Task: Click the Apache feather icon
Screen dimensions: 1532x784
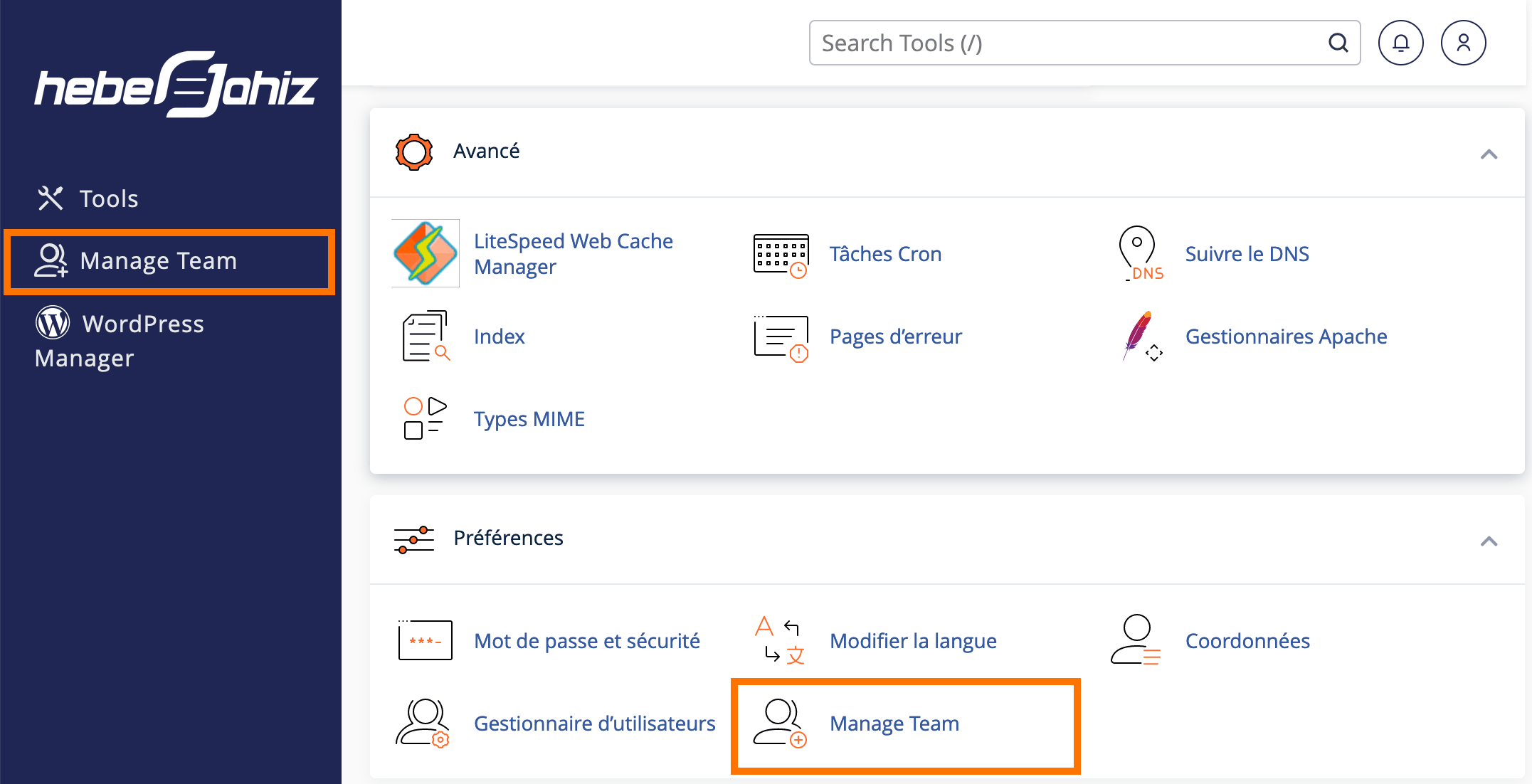Action: click(x=1142, y=336)
